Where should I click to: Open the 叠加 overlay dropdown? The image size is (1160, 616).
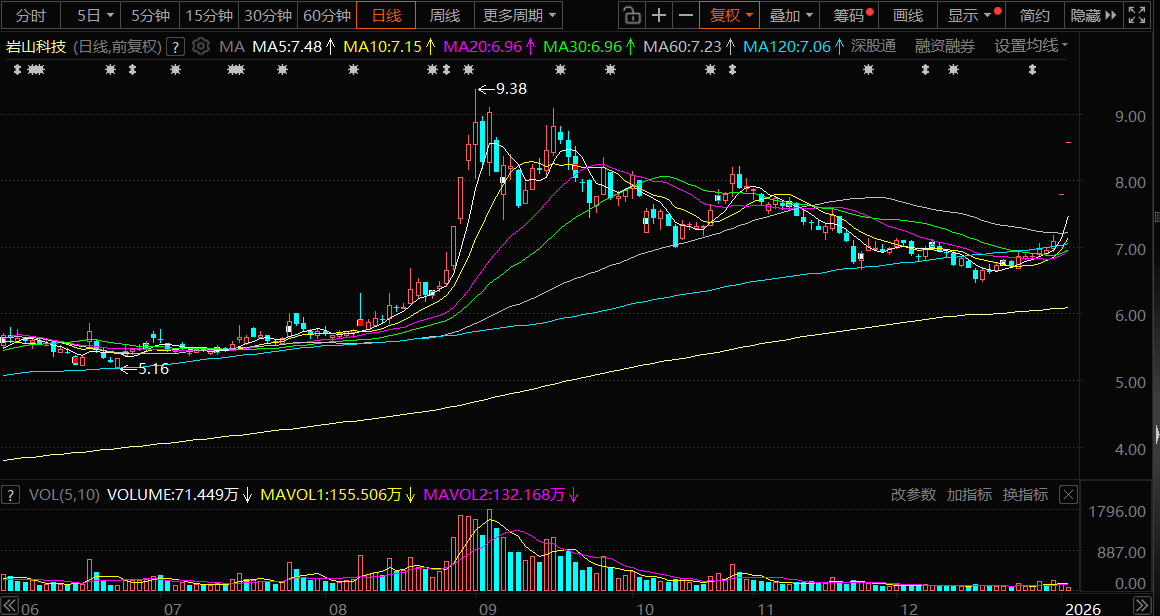[791, 15]
